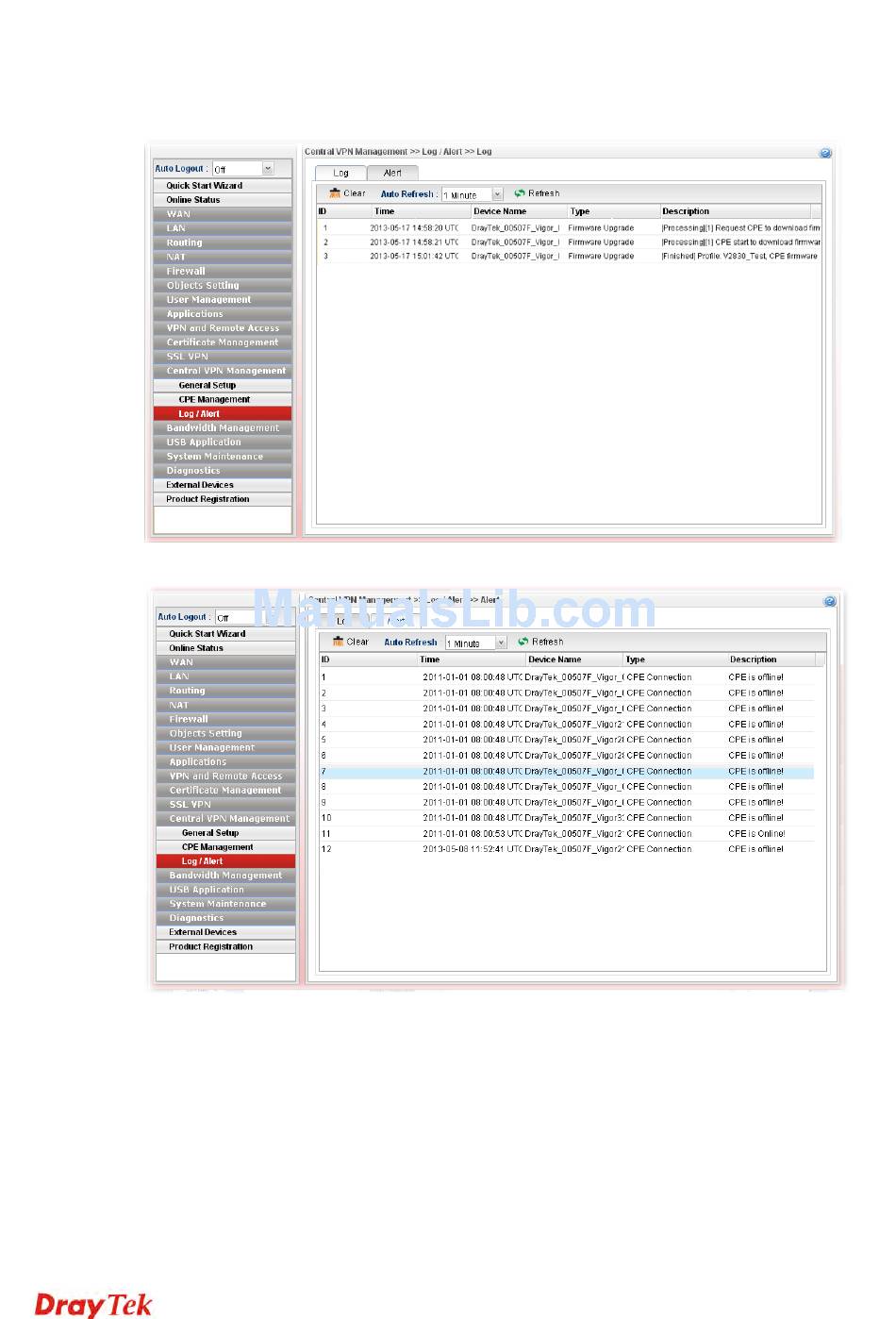Open External Devices in the Log screenshot
Viewport: 896px width, 1319px height.
pyautogui.click(x=223, y=485)
